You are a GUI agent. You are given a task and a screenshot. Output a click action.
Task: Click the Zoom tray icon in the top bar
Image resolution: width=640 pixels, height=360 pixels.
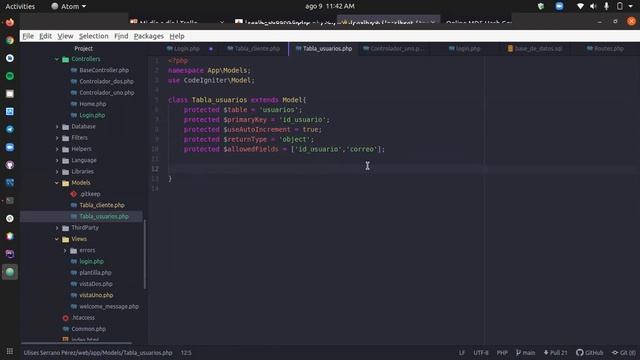[x=559, y=6]
